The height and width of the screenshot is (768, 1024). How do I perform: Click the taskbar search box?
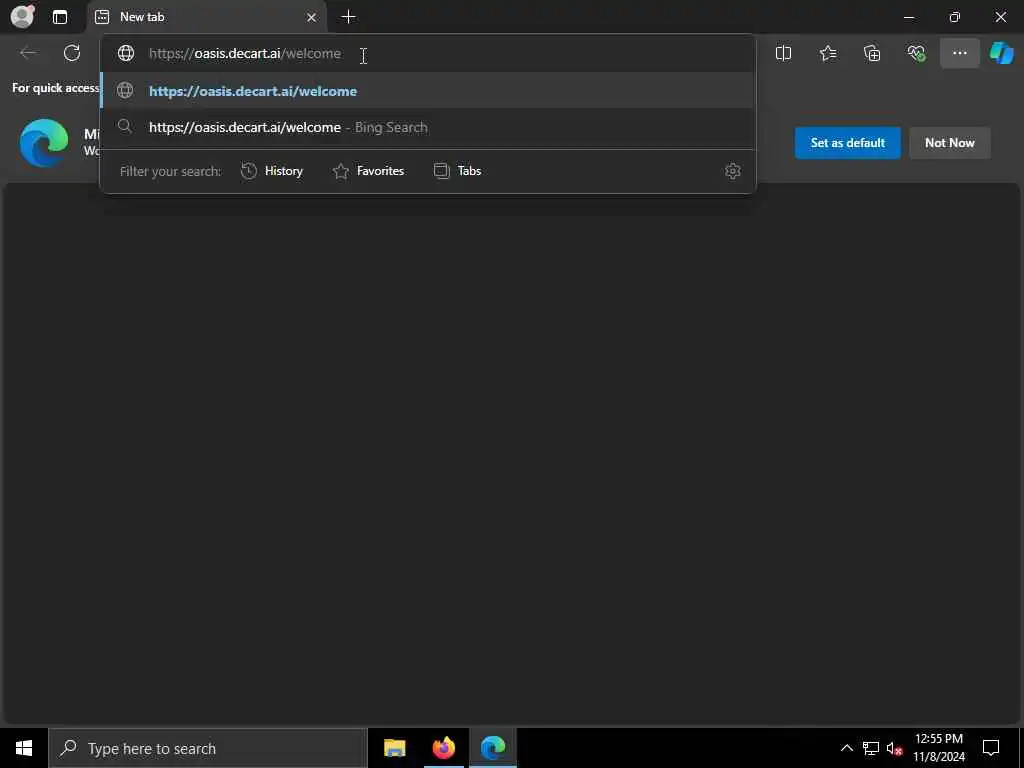click(x=208, y=748)
